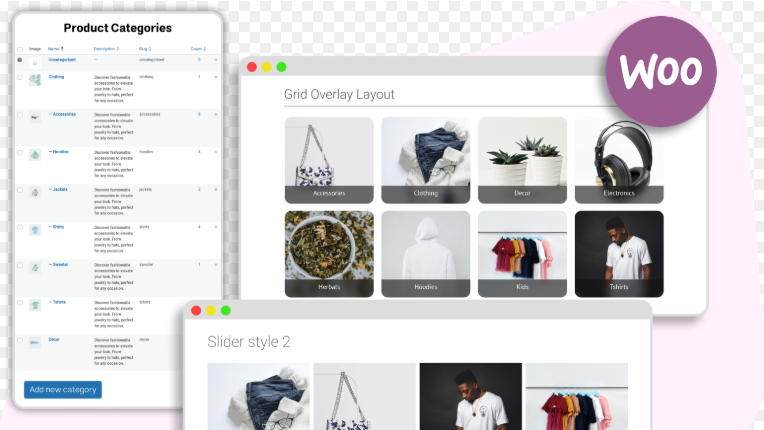Viewport: 764px width, 430px height.
Task: Click the Sweater row thumbnail image
Action: tap(35, 267)
